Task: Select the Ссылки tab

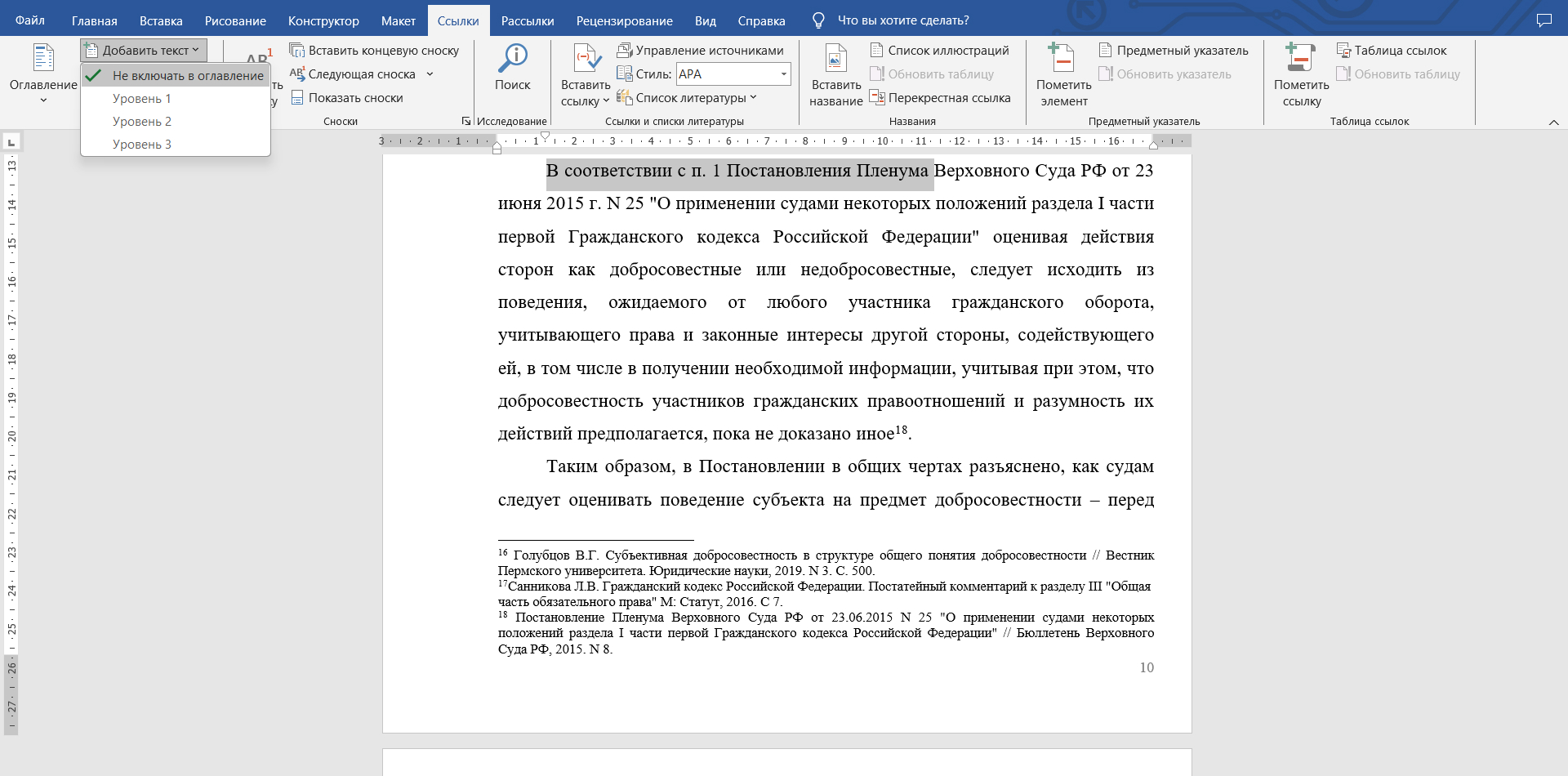Action: click(x=458, y=20)
